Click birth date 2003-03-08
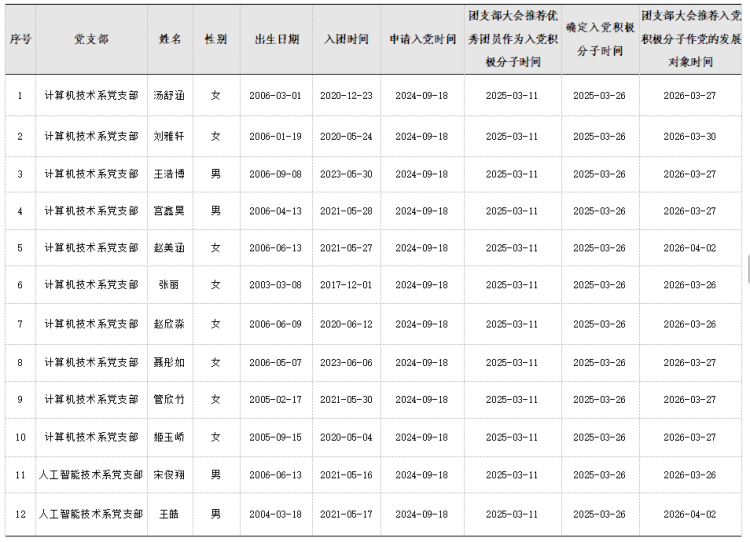Image resolution: width=750 pixels, height=542 pixels. 276,285
